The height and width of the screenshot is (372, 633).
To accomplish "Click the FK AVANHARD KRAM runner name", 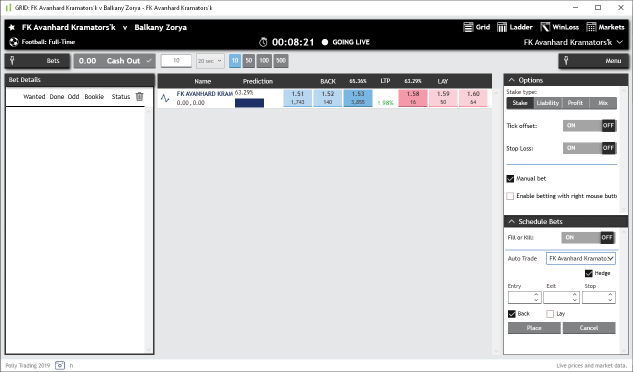I will [204, 94].
